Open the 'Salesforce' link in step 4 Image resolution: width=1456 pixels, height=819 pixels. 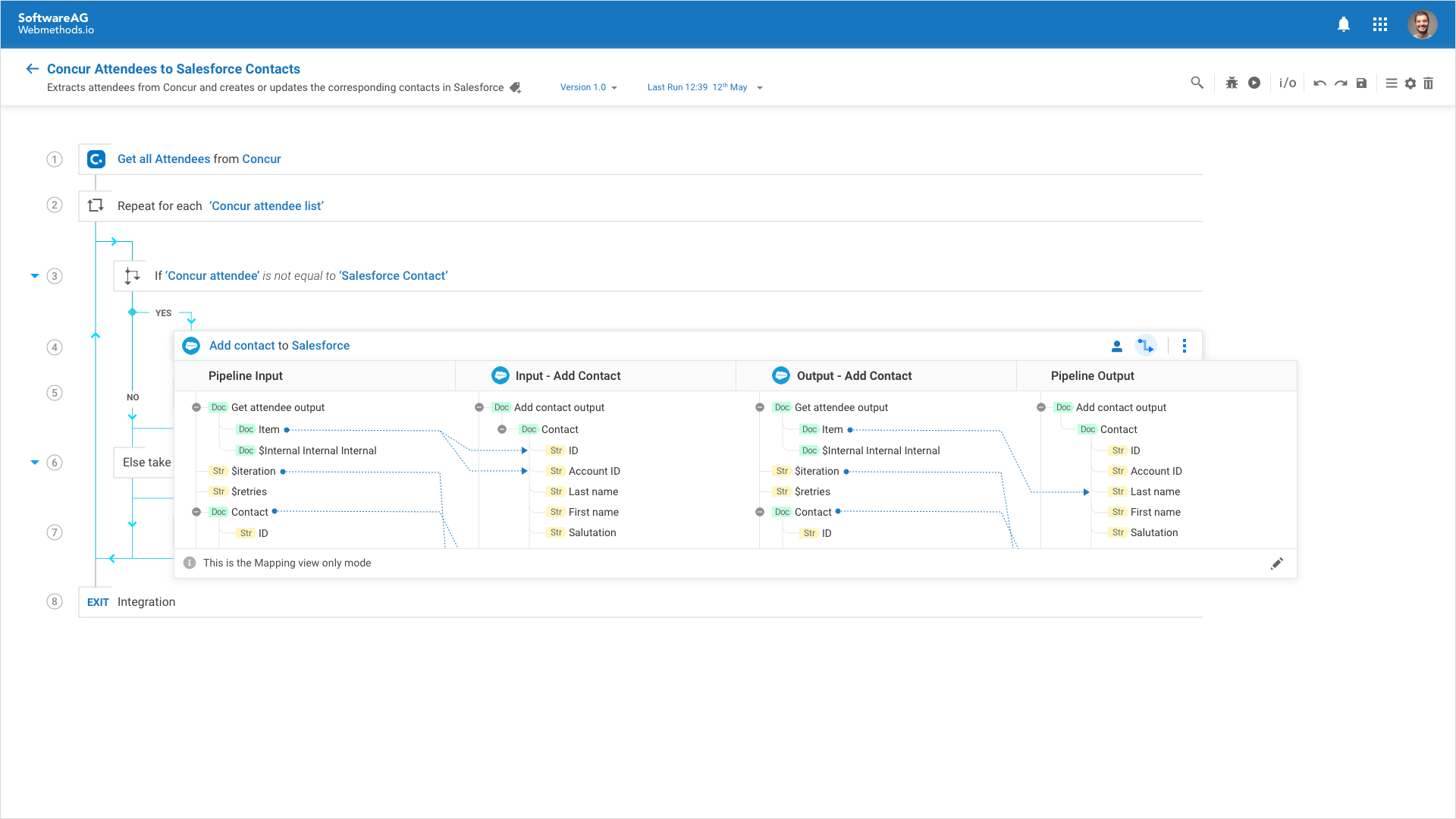point(321,346)
